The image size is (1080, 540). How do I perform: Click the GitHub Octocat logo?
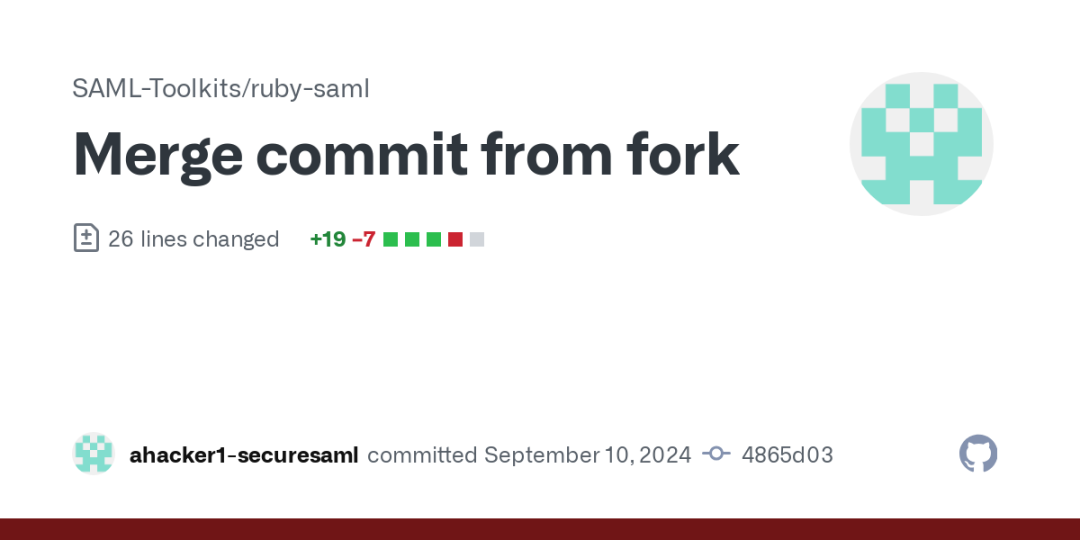point(978,453)
